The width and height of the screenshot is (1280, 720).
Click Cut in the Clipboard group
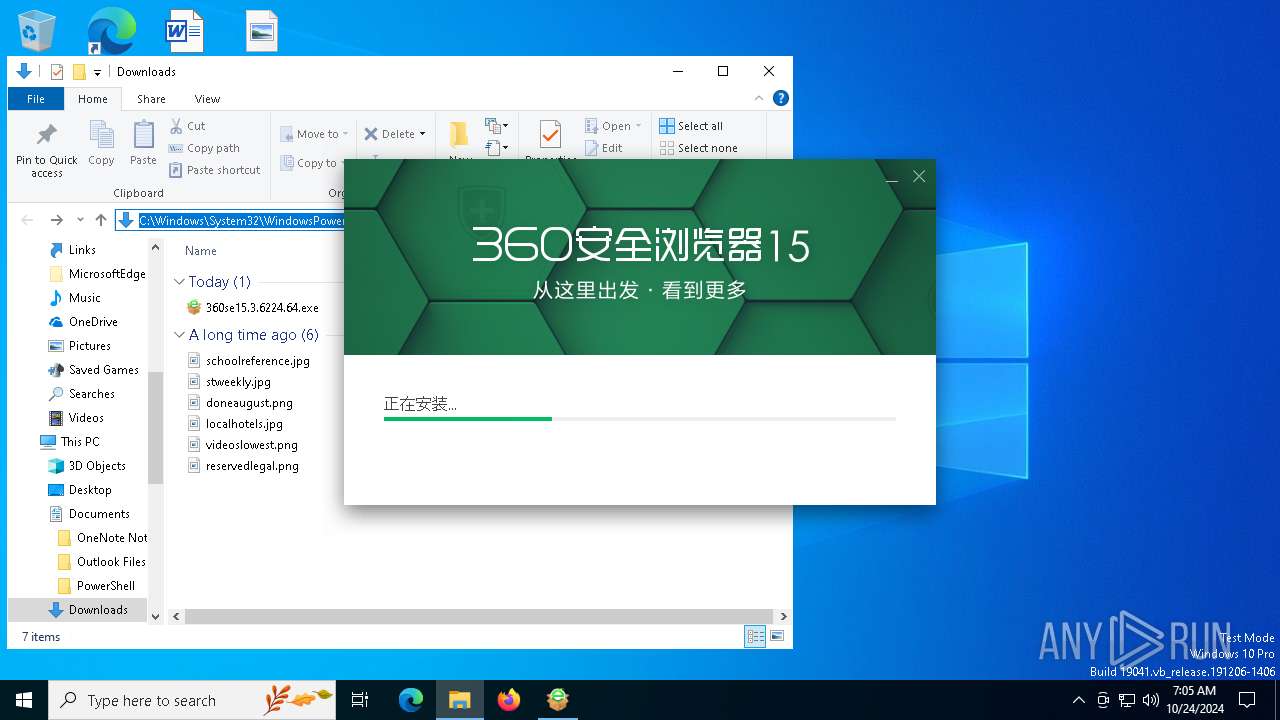[x=187, y=126]
